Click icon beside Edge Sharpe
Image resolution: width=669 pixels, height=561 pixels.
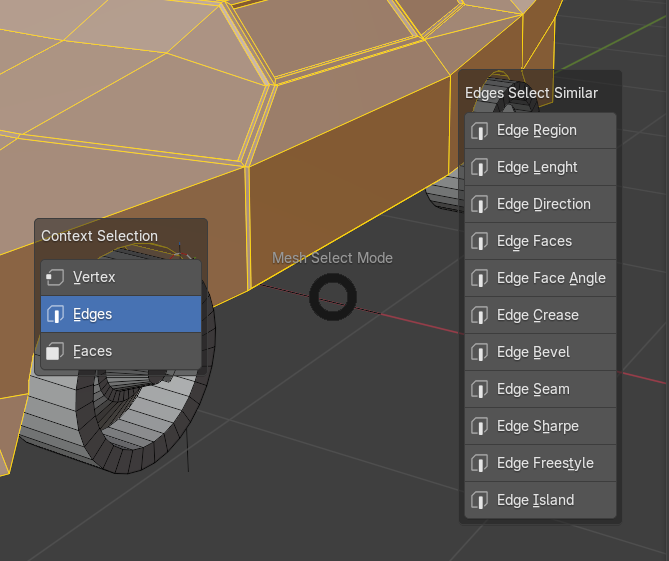point(479,427)
